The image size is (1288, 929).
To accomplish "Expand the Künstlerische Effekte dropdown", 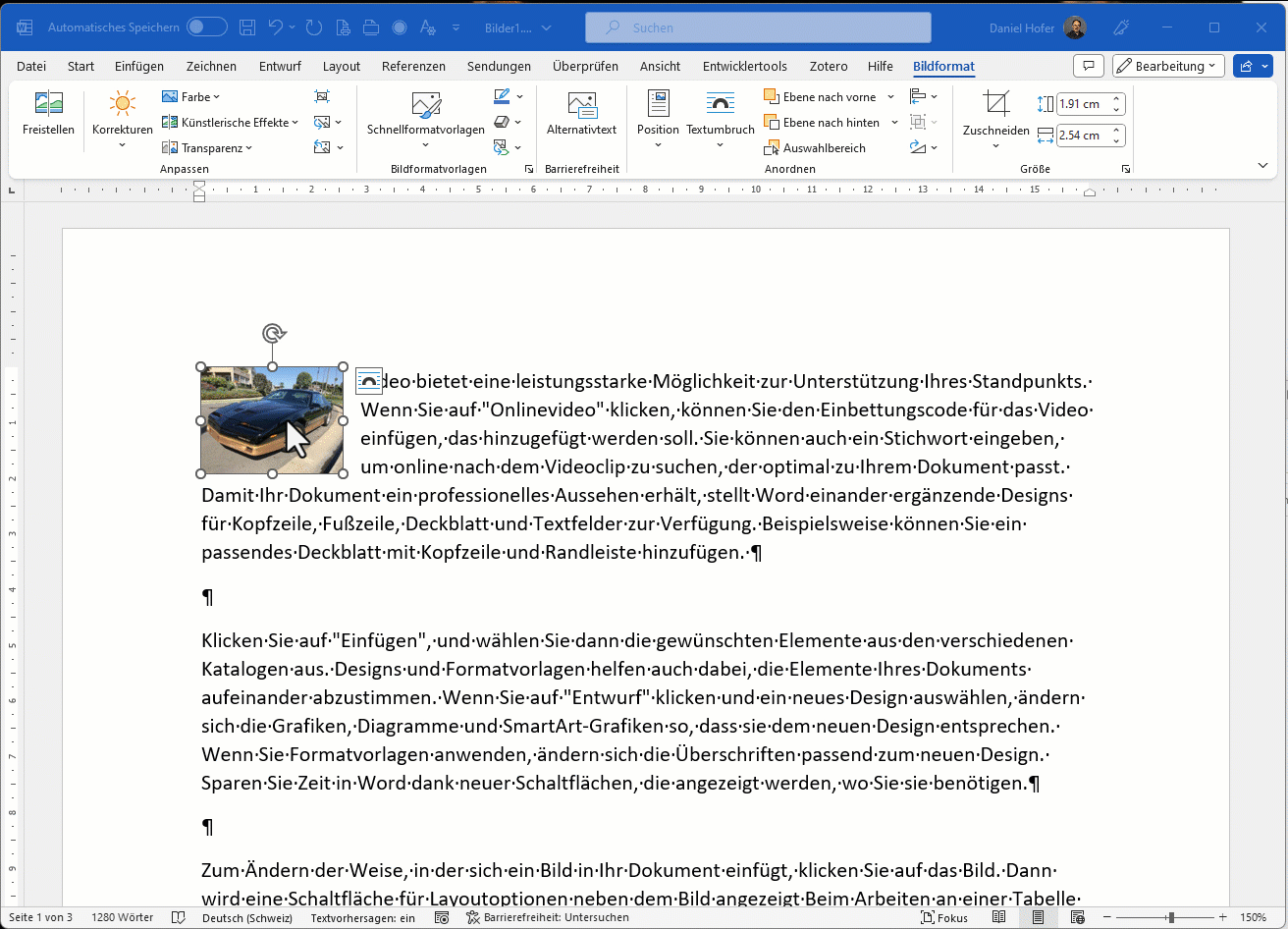I will click(231, 123).
